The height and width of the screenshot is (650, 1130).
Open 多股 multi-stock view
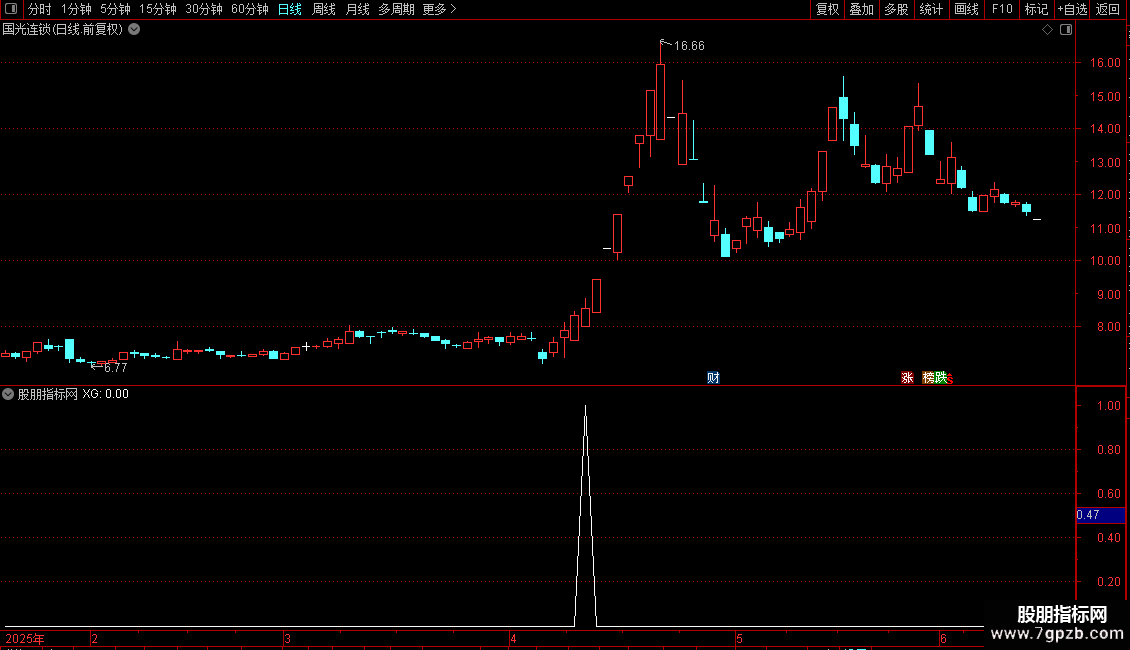(x=896, y=9)
